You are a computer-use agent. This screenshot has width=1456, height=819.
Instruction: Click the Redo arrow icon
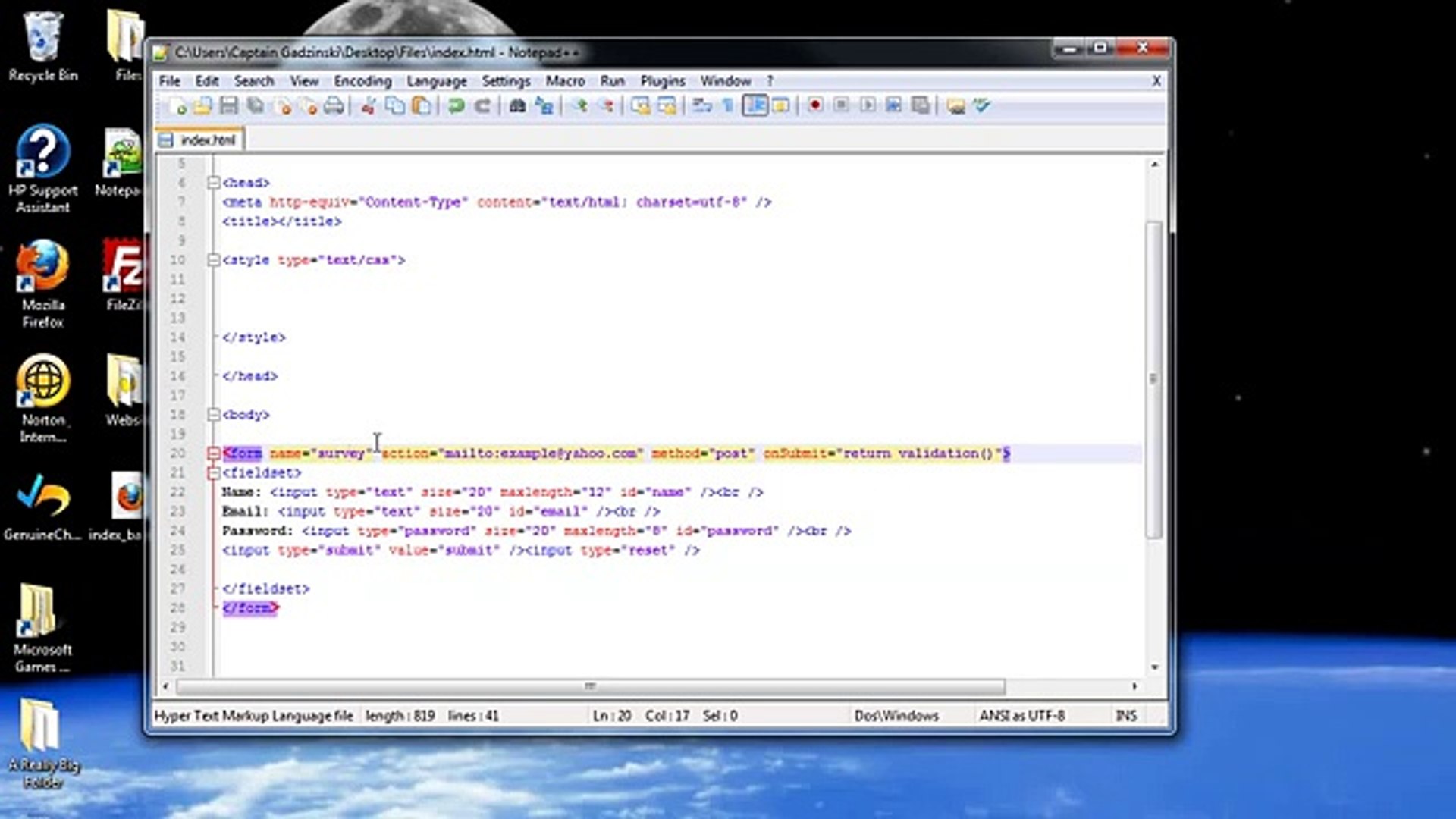pos(482,106)
